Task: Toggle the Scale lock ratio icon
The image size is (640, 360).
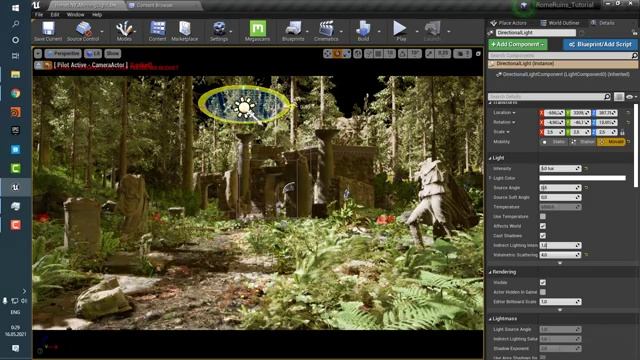Action: point(622,132)
